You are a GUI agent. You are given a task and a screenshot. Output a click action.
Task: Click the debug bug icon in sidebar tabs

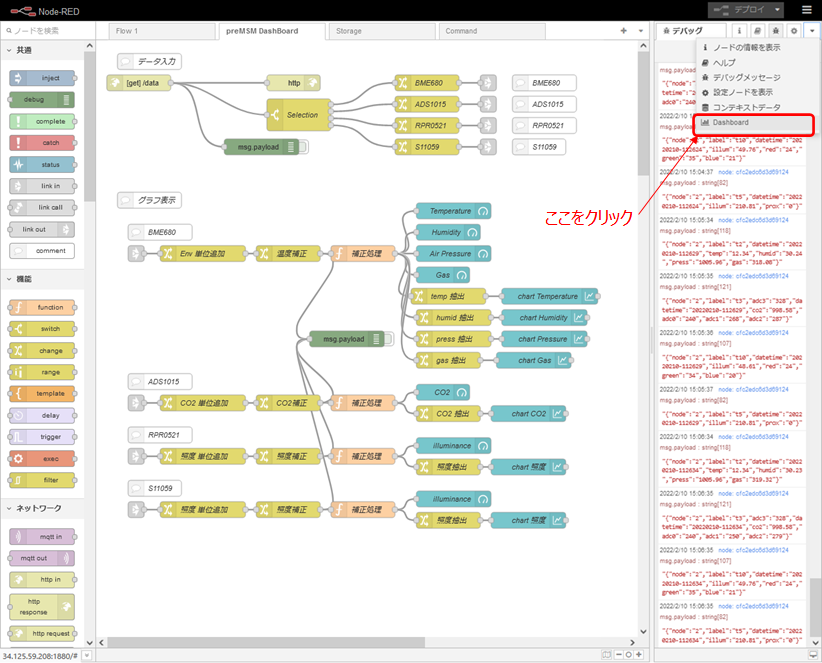776,31
